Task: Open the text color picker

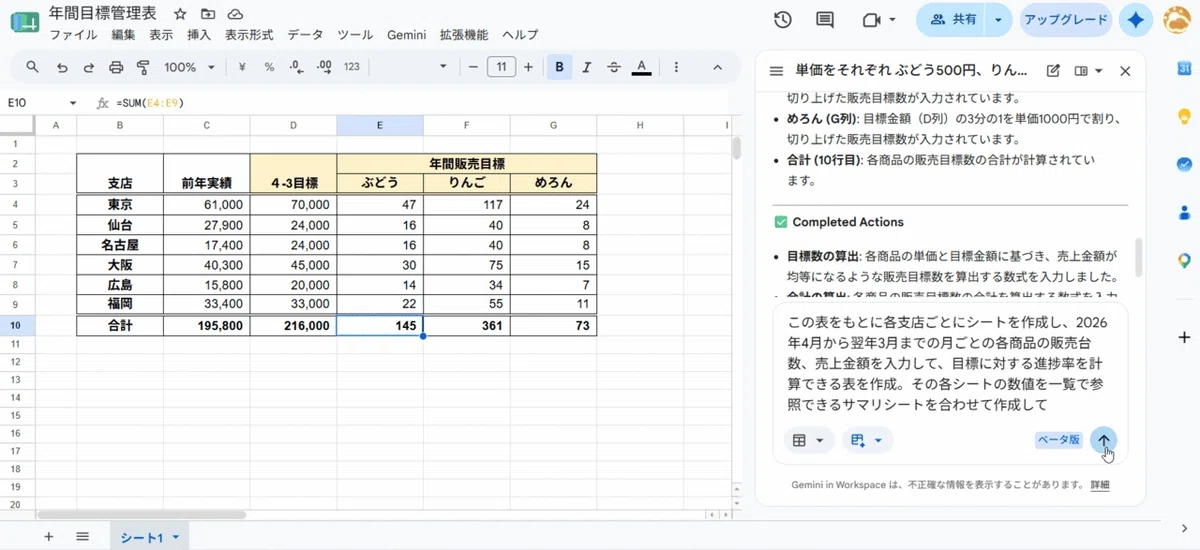Action: pos(641,68)
